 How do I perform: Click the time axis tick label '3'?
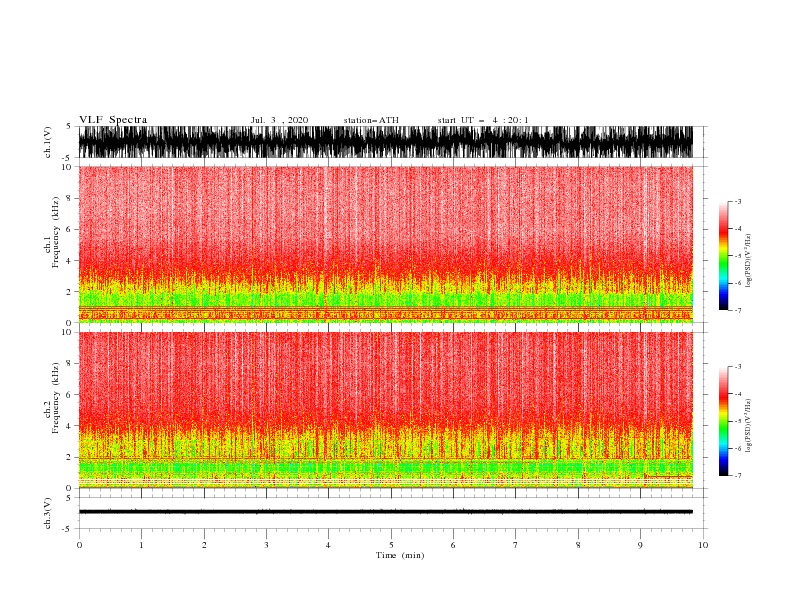266,545
